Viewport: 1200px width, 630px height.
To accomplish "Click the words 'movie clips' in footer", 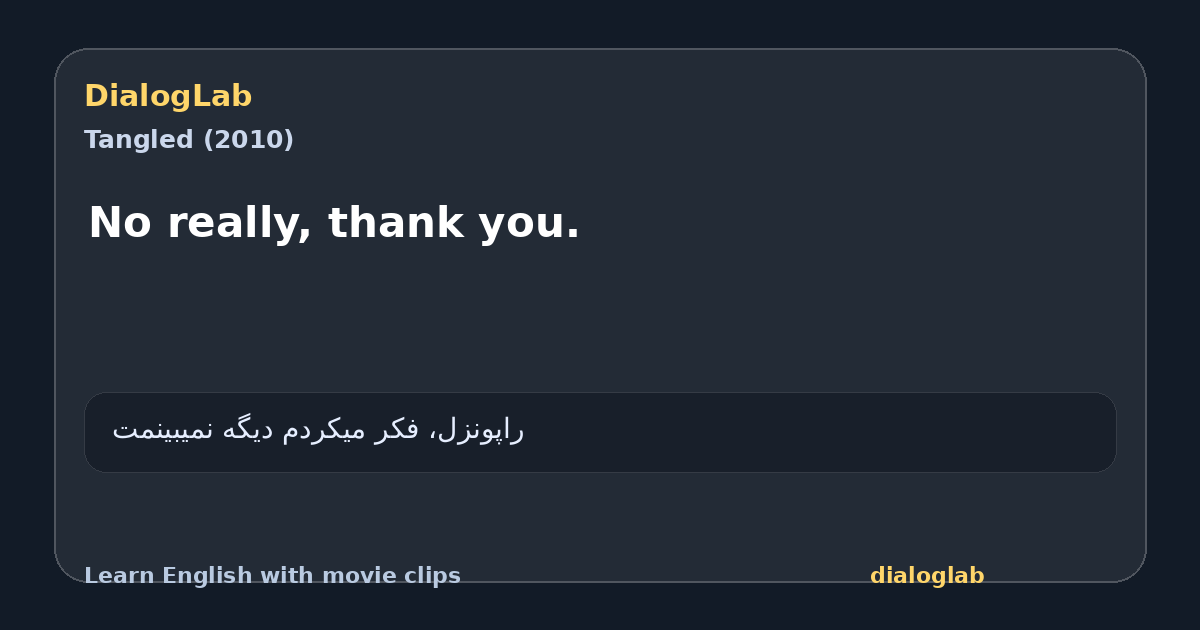I will tap(391, 576).
